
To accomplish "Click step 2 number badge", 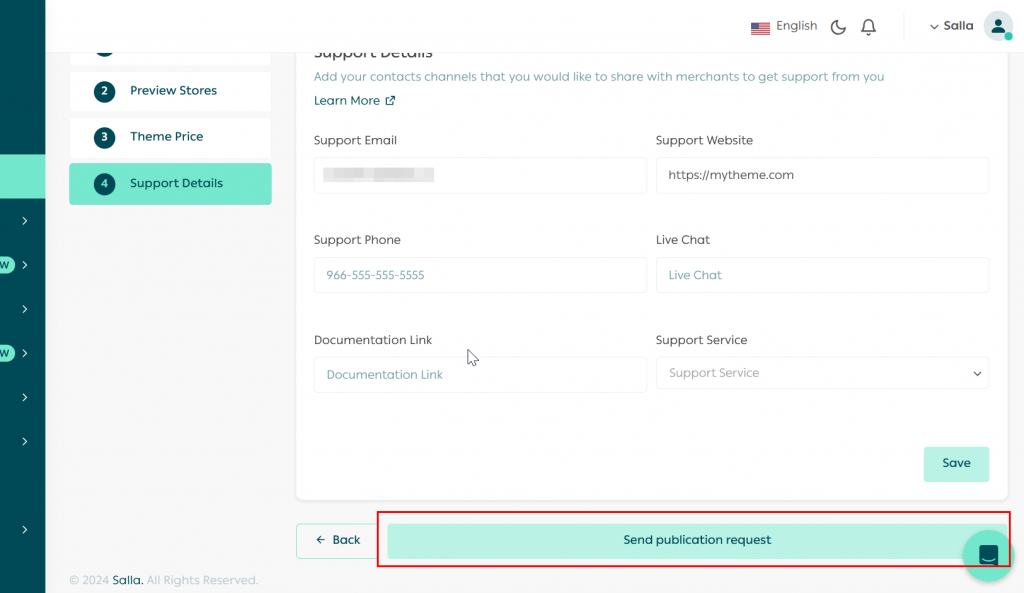I will [104, 91].
